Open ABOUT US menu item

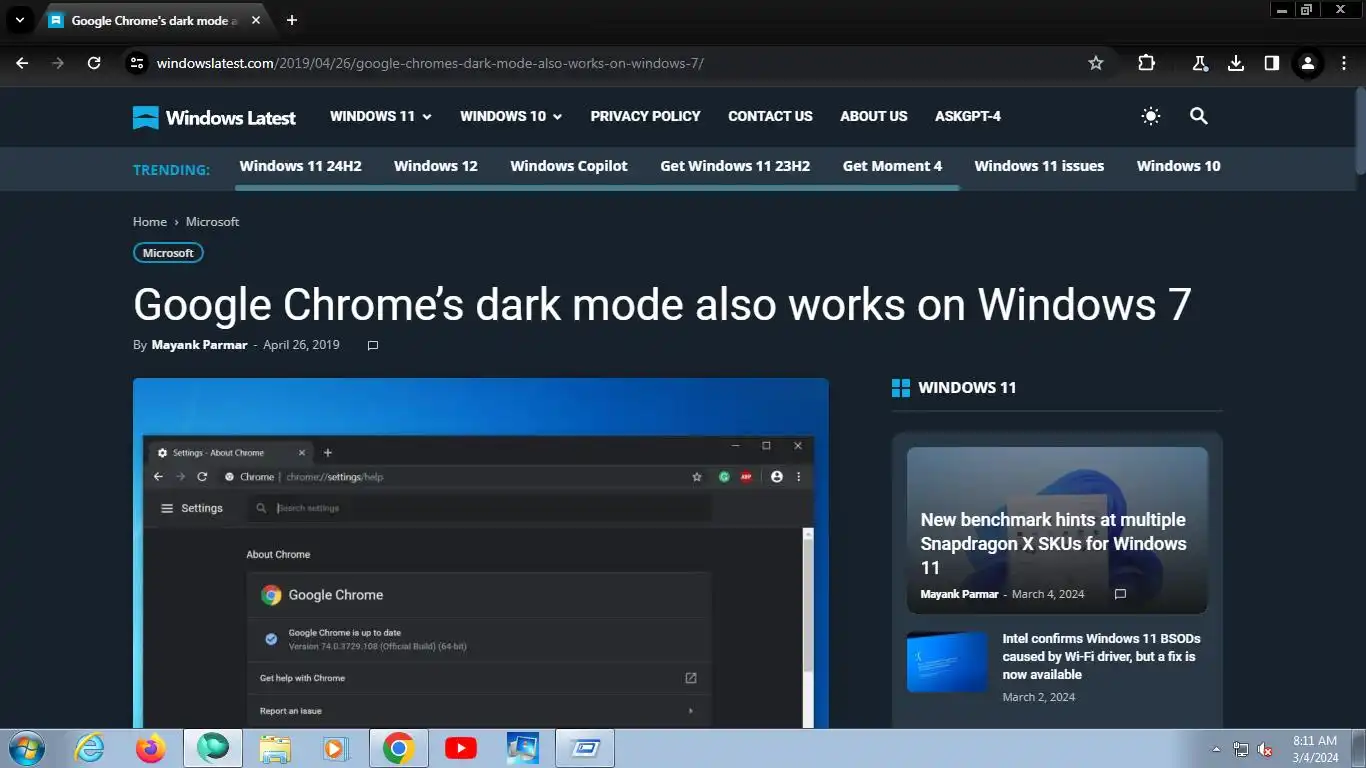(874, 116)
